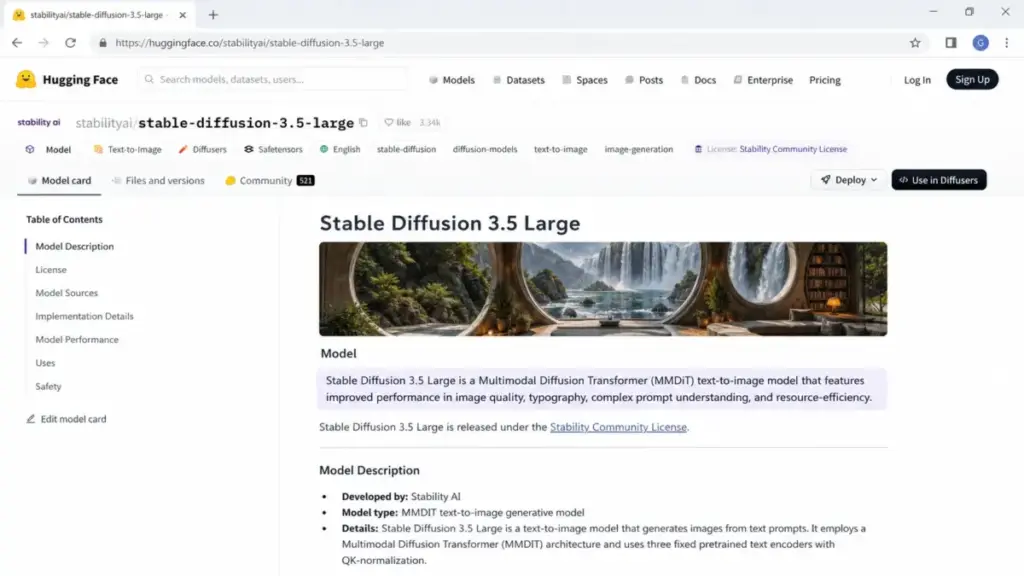Select the diffusion-models tag

point(485,149)
